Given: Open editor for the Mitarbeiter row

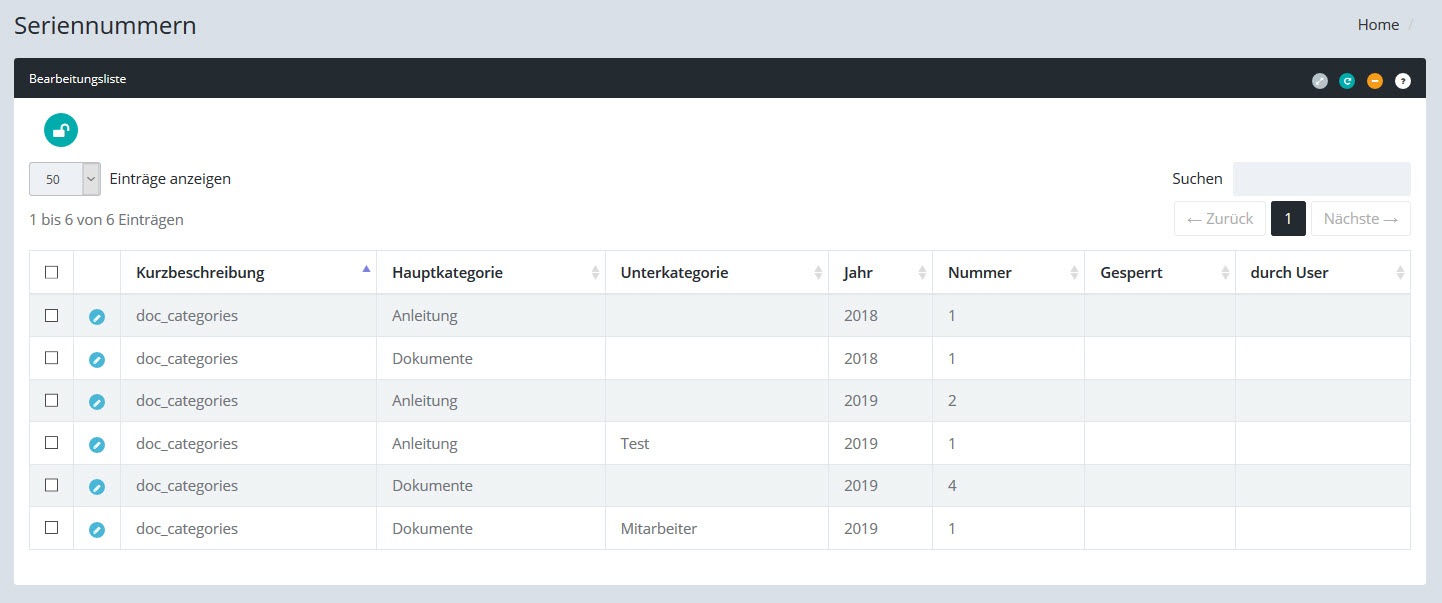Looking at the screenshot, I should pyautogui.click(x=97, y=530).
